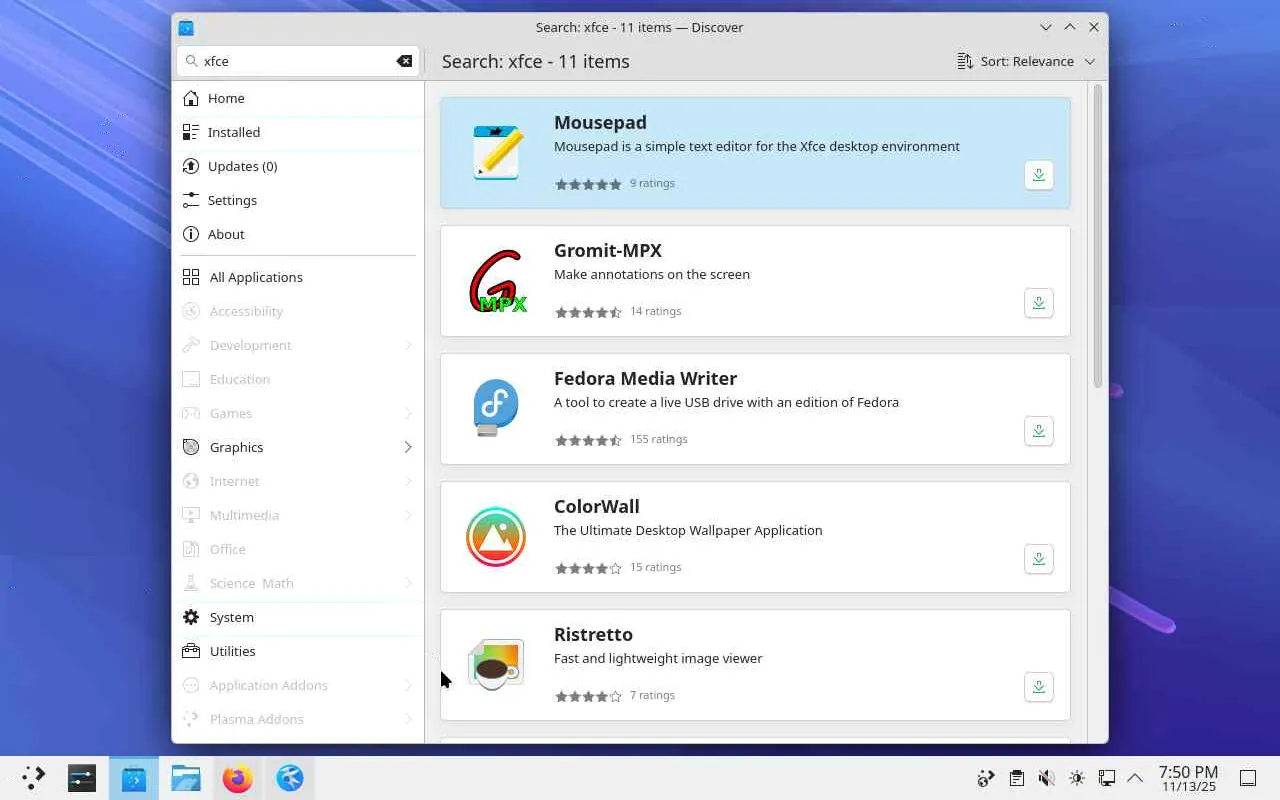Viewport: 1280px width, 800px height.
Task: Open the Fedora Media Writer app icon
Action: 496,408
